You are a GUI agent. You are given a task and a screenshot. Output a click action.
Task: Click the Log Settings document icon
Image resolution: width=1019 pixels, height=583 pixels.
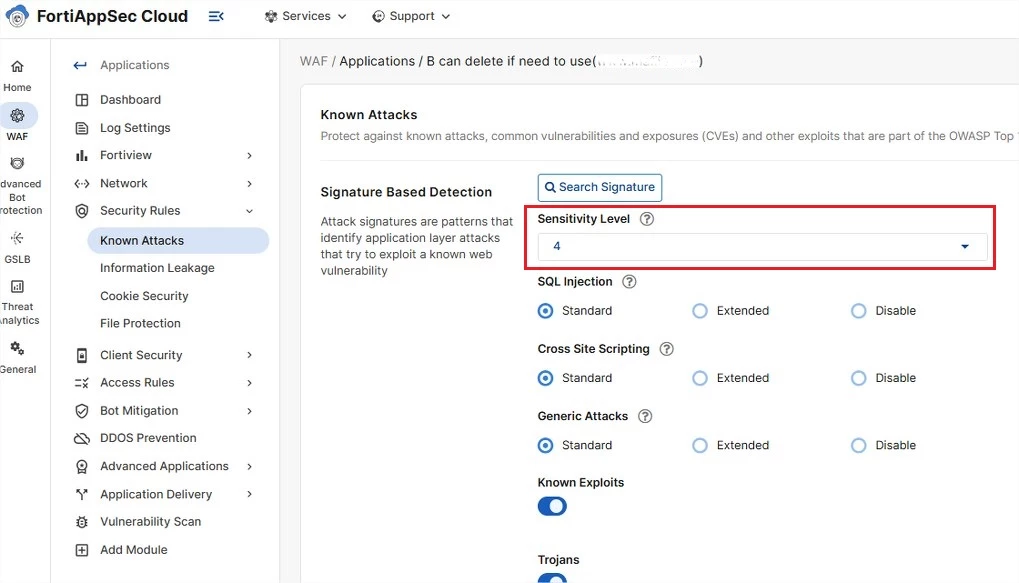(82, 128)
